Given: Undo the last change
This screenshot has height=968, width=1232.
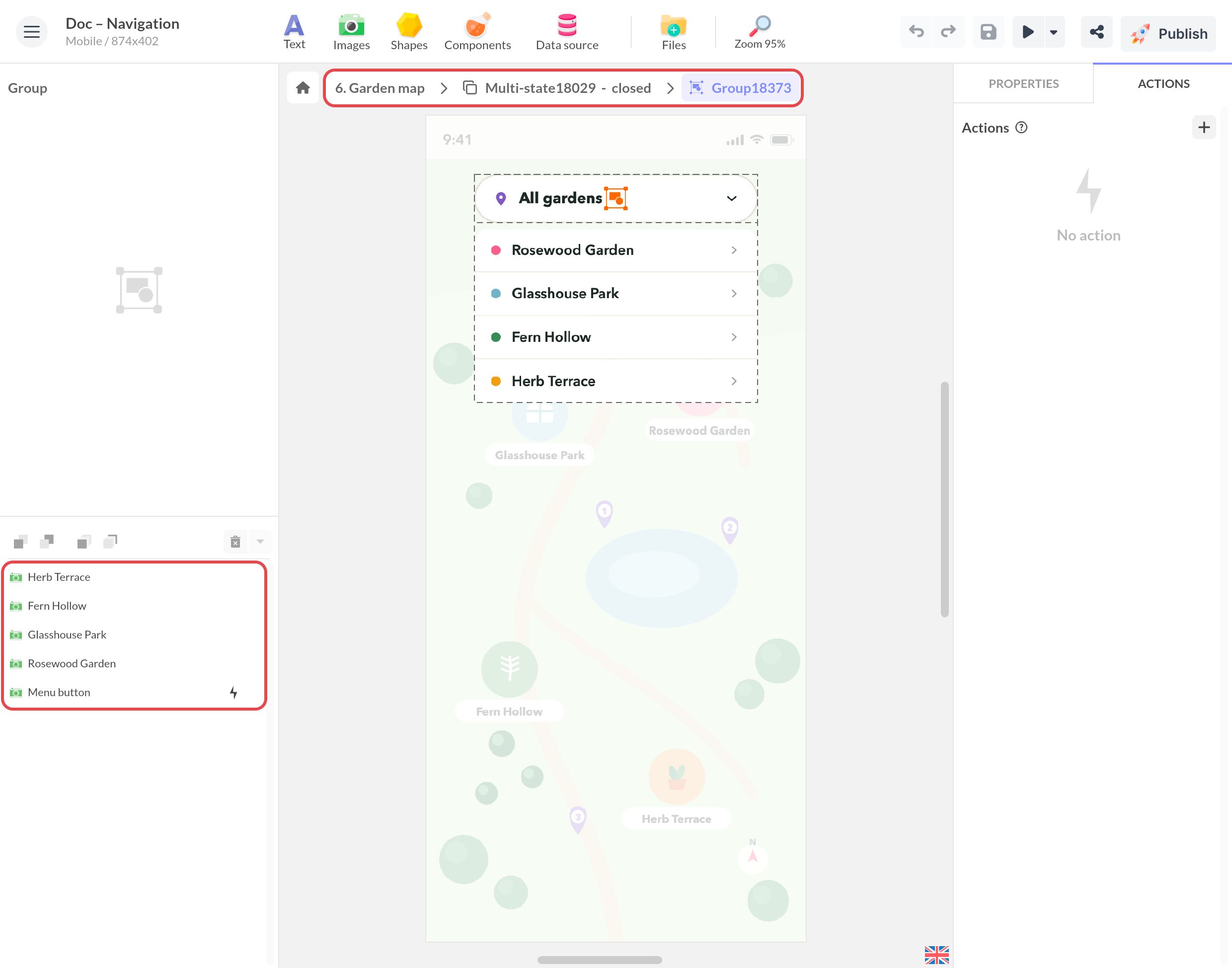Looking at the screenshot, I should point(916,32).
